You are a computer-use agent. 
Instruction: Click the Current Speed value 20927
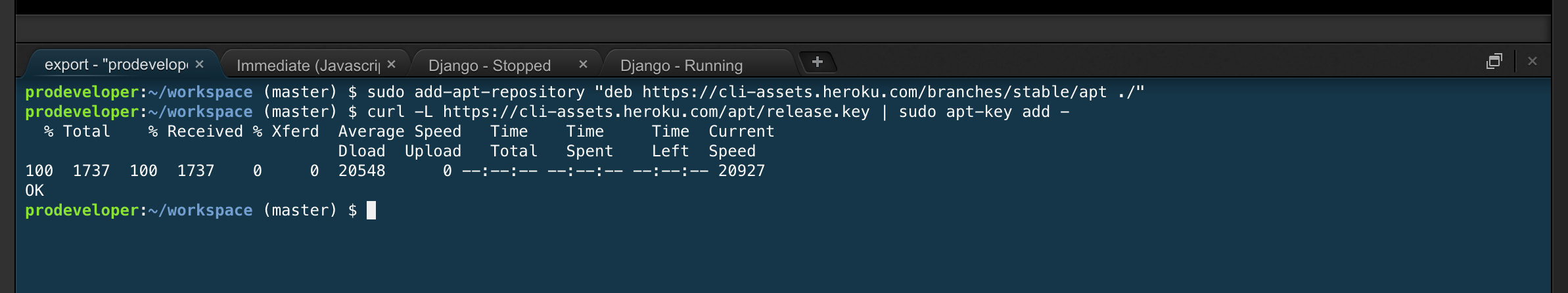(x=741, y=171)
